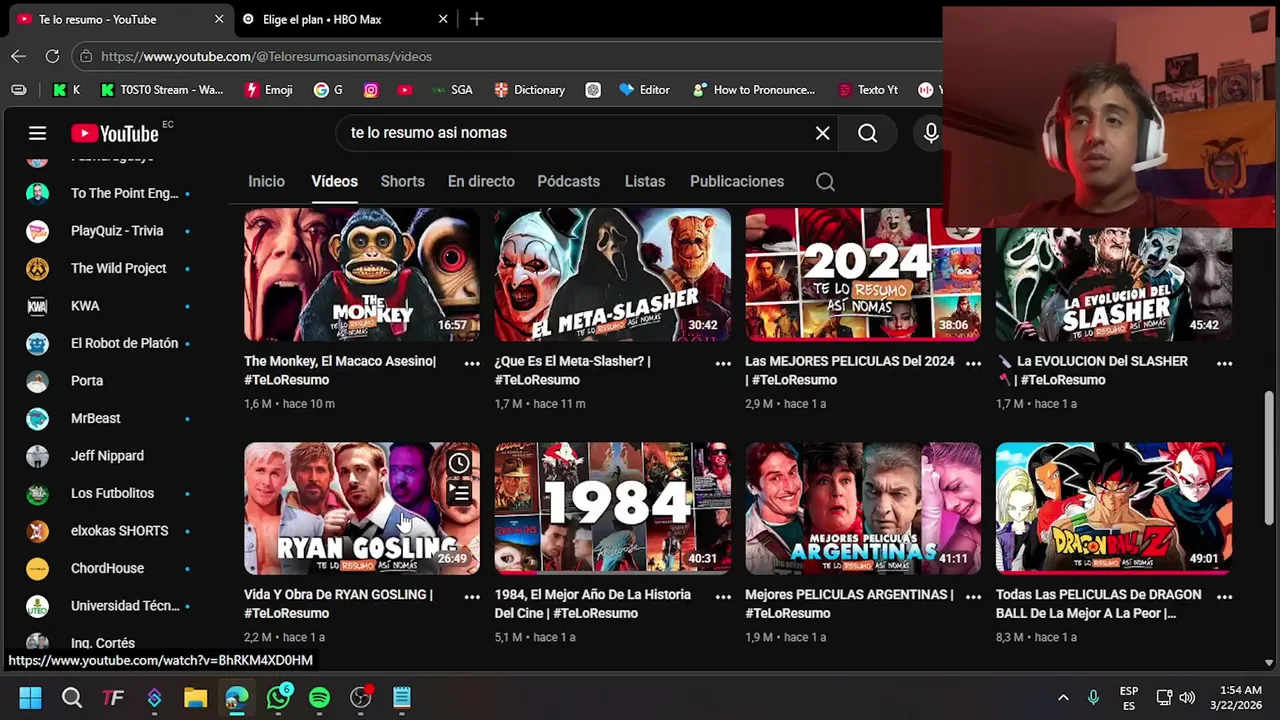Clear the search box with the X icon

tap(822, 133)
